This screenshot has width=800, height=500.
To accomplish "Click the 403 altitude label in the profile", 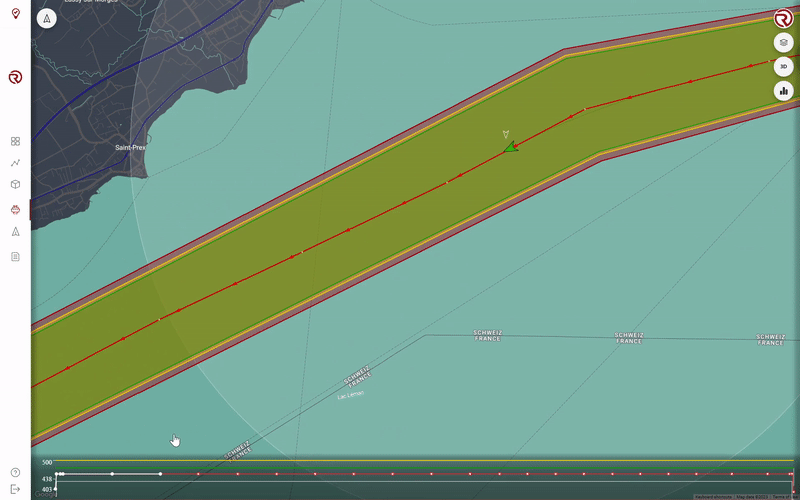I will tap(47, 490).
